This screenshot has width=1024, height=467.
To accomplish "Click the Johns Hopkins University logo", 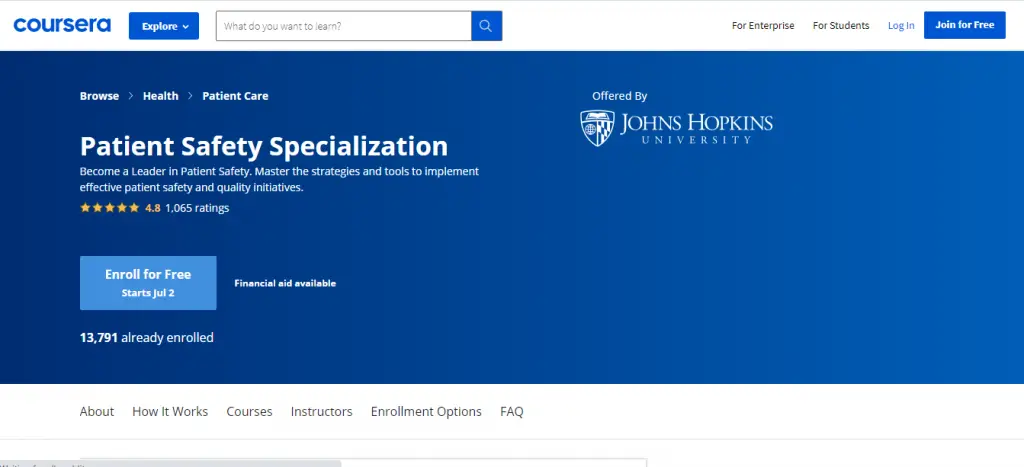I will (677, 128).
